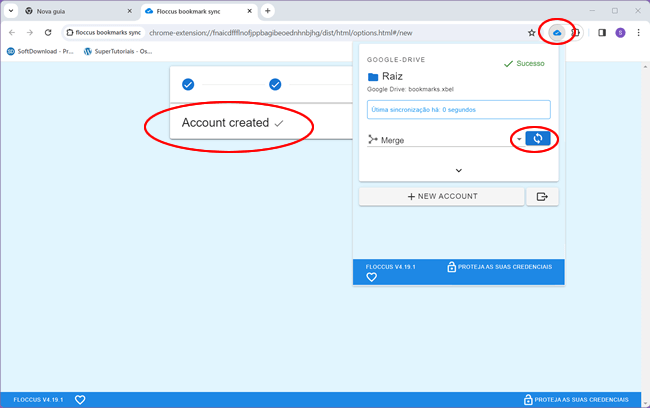
Task: Click the NEW ACCOUNT button
Action: tap(442, 196)
